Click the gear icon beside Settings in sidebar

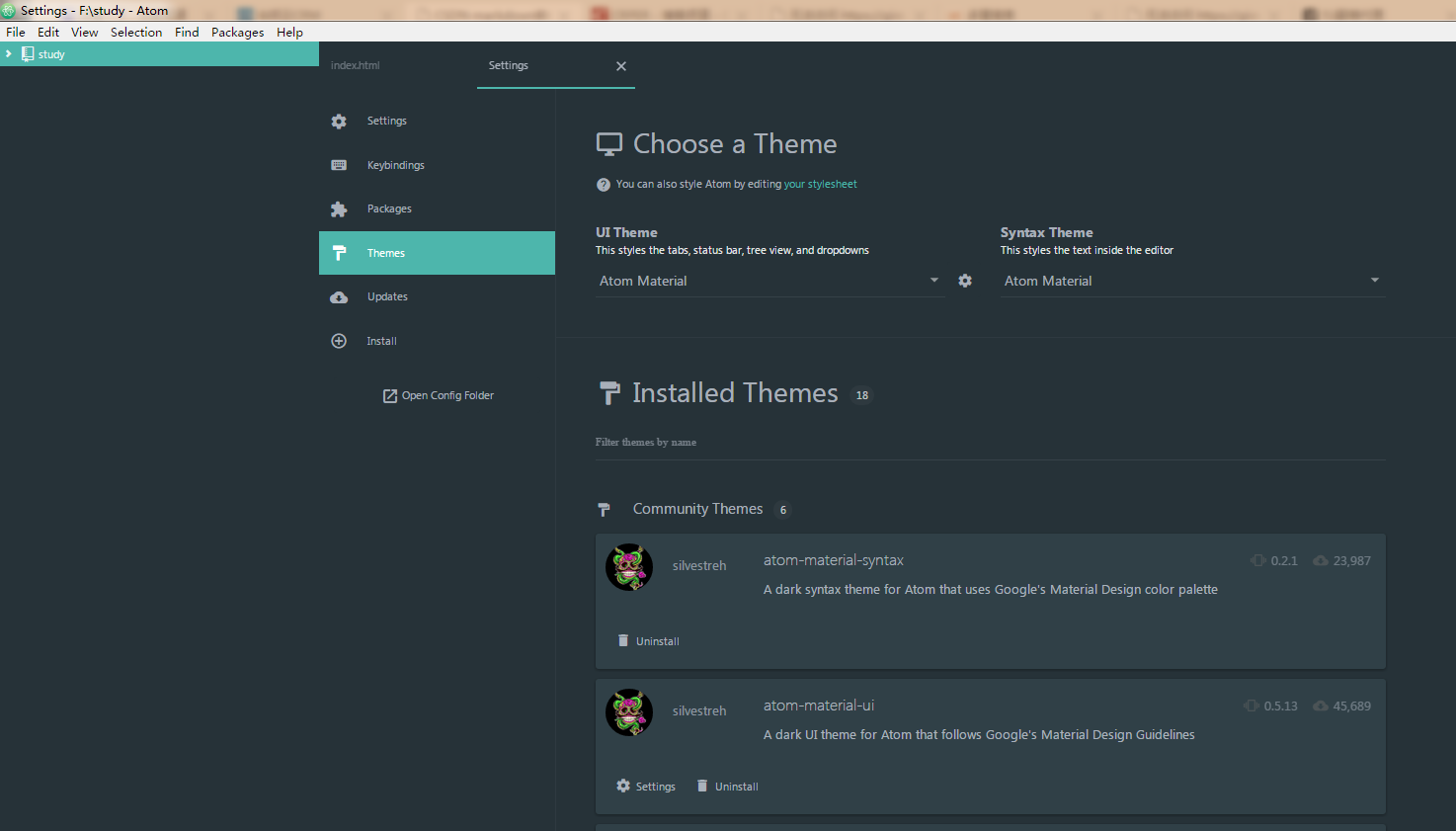(x=339, y=122)
